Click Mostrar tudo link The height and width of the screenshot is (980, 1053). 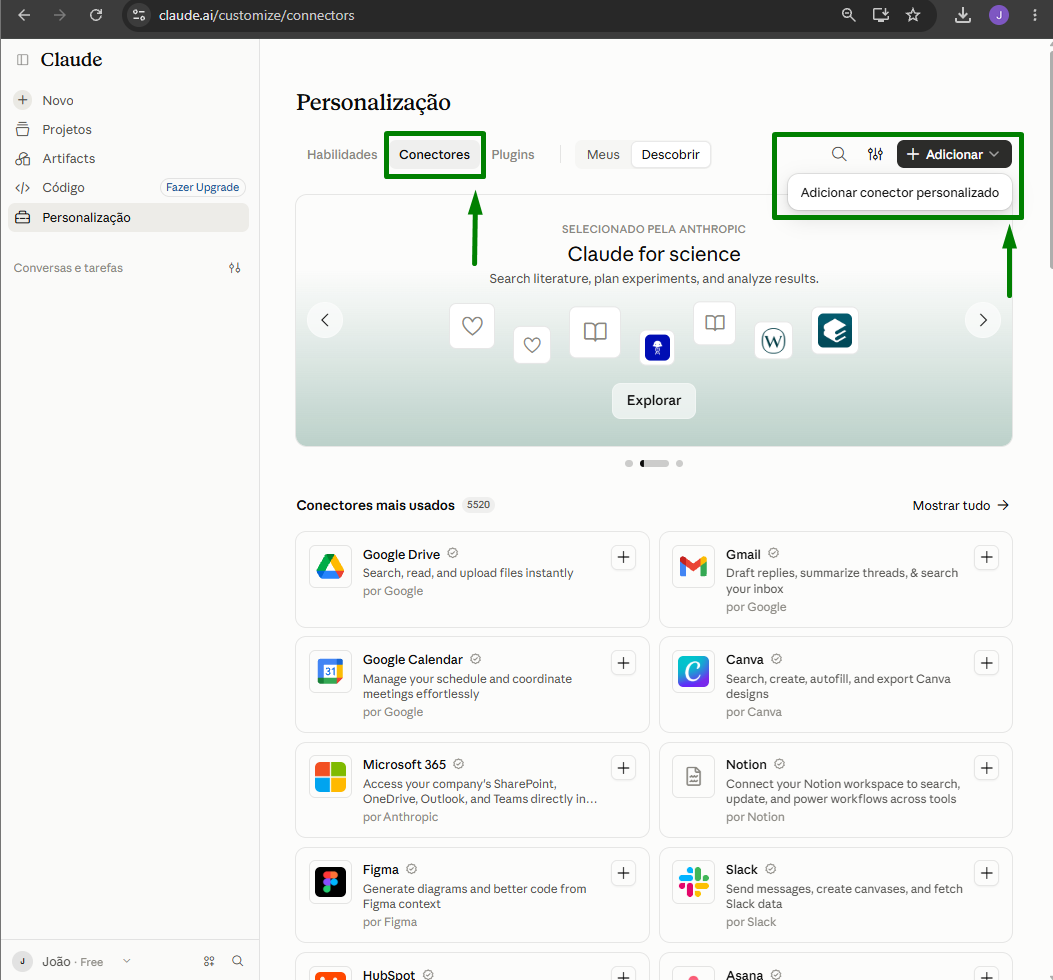[960, 505]
